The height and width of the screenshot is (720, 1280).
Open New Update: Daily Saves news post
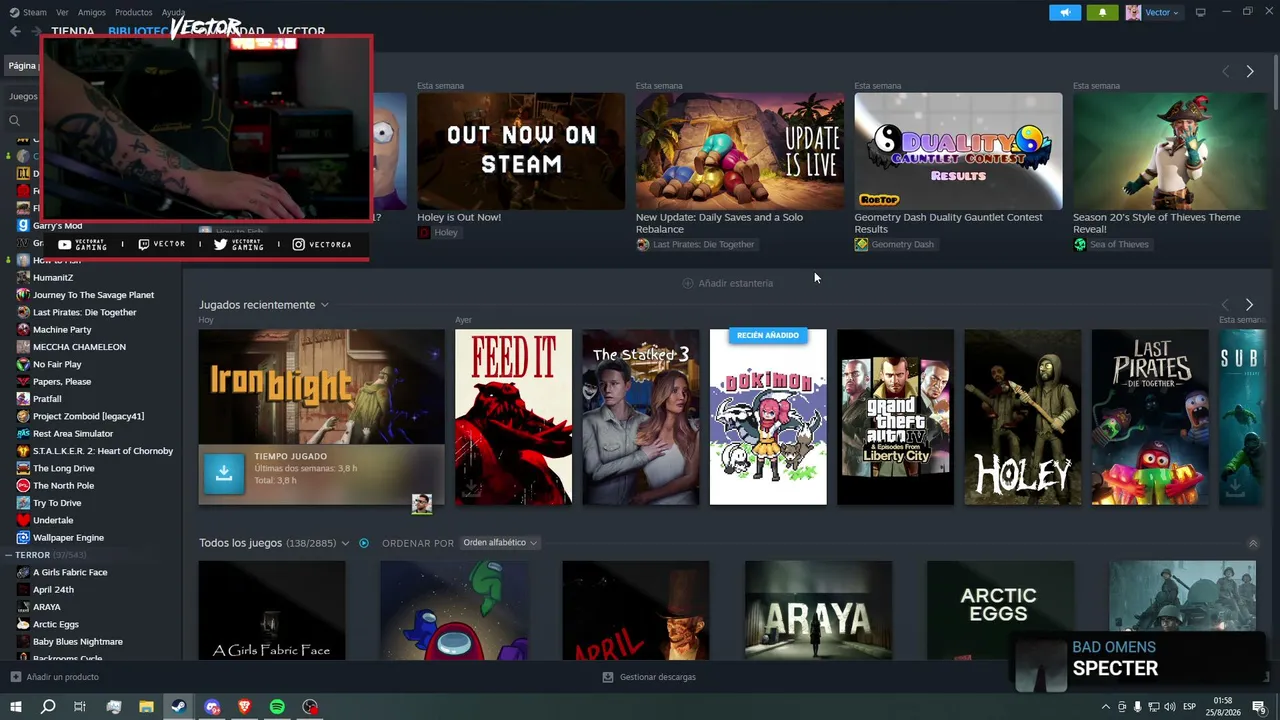(740, 152)
